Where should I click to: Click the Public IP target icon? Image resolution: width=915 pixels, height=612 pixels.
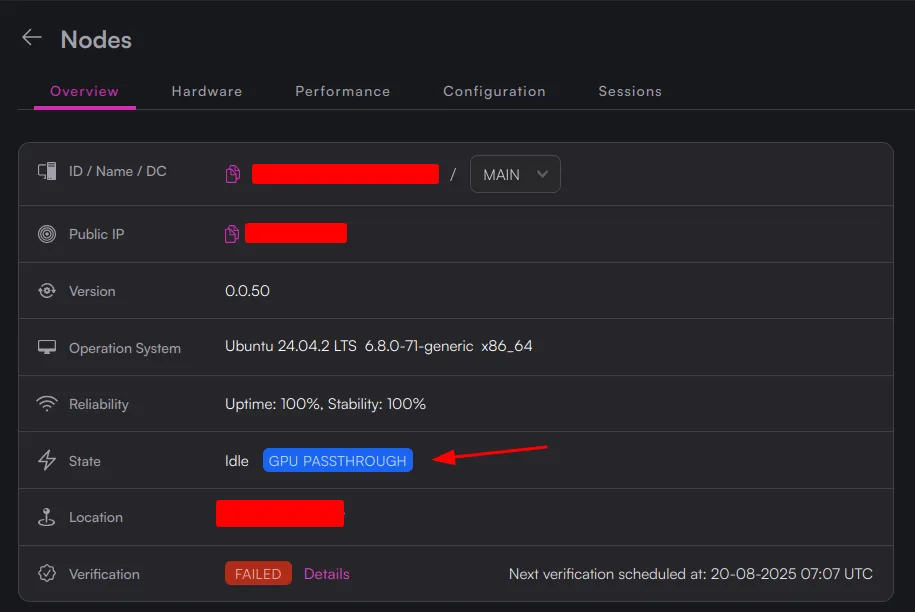(x=47, y=234)
